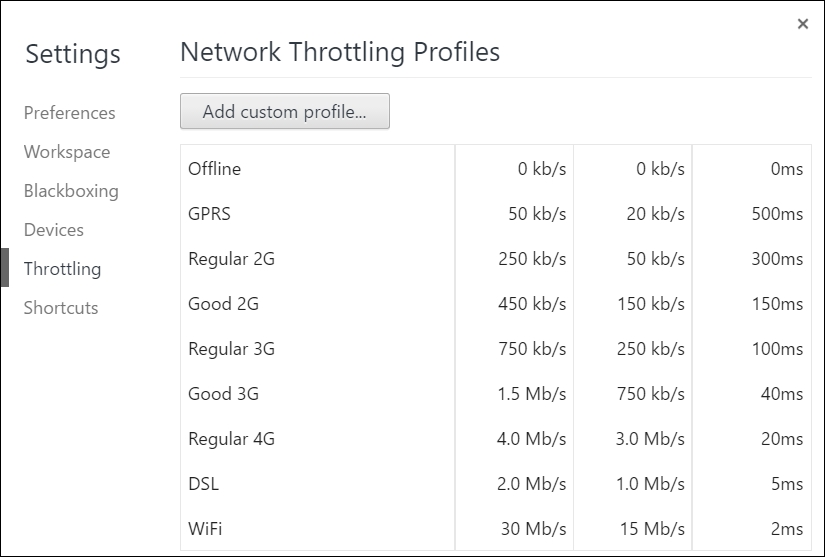Switch to the Workspace tab
The image size is (825, 557).
click(67, 151)
